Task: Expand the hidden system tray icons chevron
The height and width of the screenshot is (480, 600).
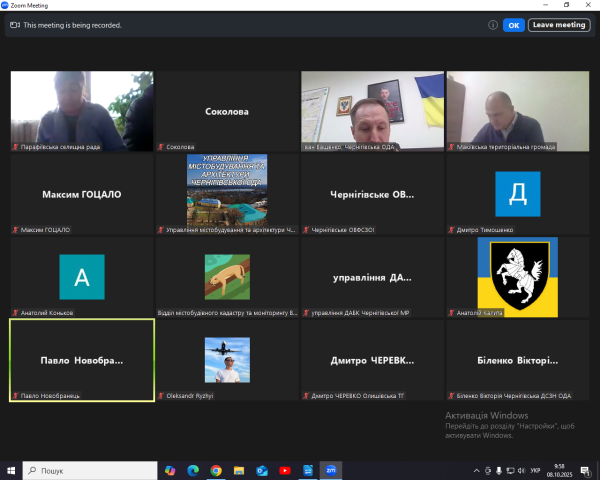Action: (x=476, y=470)
